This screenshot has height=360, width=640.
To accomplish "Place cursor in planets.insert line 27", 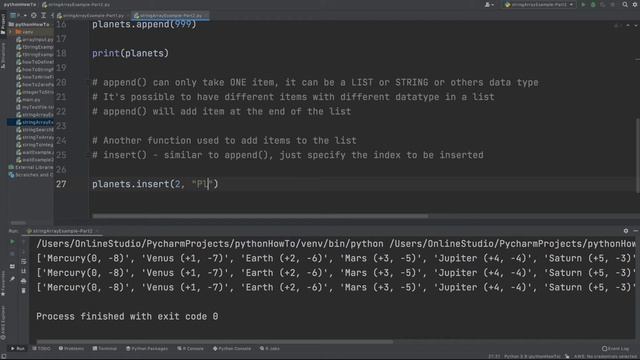I will (x=155, y=184).
